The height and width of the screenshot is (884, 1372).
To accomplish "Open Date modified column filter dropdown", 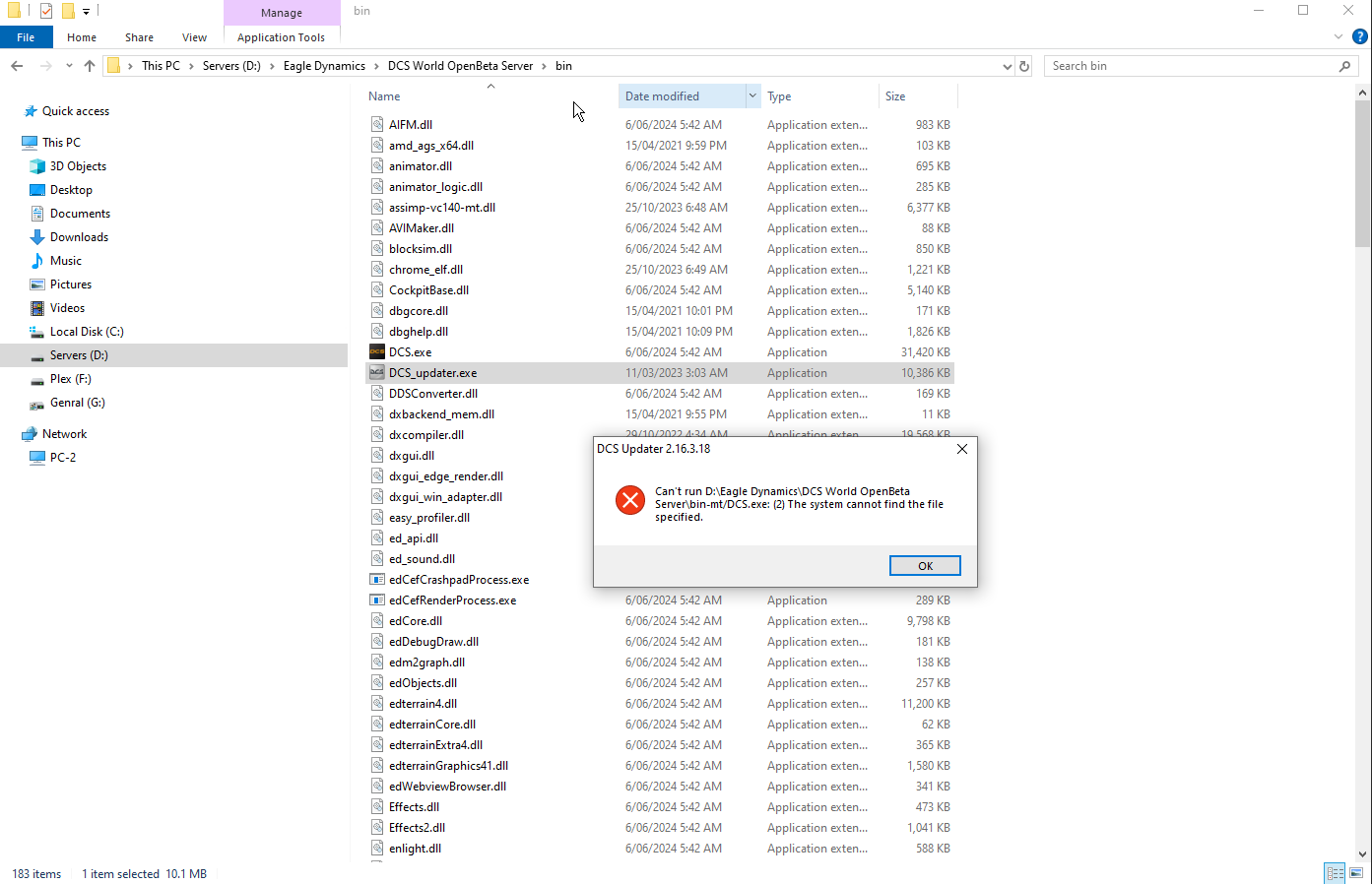I will point(752,95).
